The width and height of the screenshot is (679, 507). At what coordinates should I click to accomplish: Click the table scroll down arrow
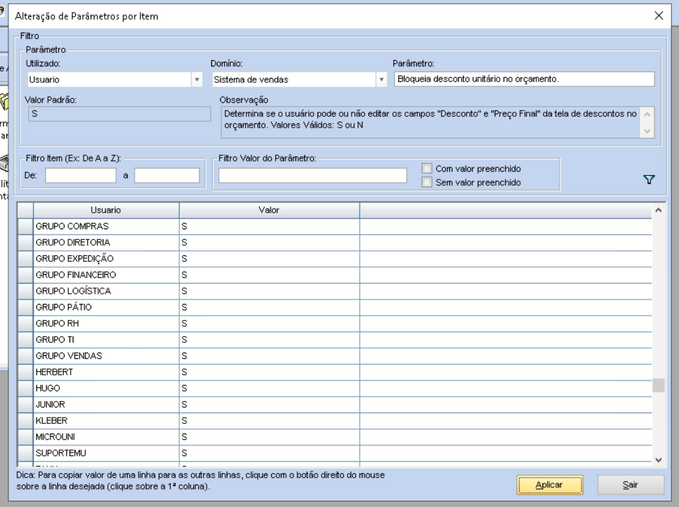[x=658, y=460]
